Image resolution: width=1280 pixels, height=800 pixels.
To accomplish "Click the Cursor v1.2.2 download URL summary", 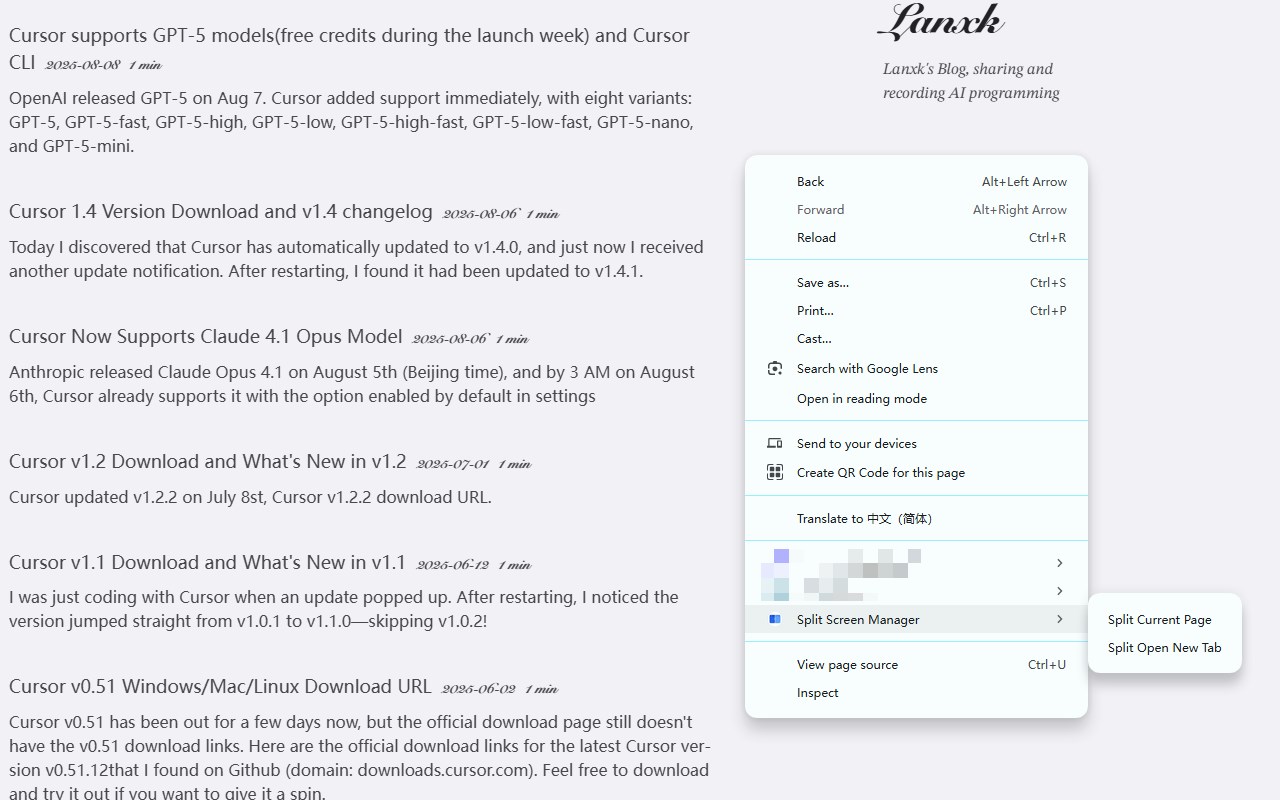I will coord(250,497).
